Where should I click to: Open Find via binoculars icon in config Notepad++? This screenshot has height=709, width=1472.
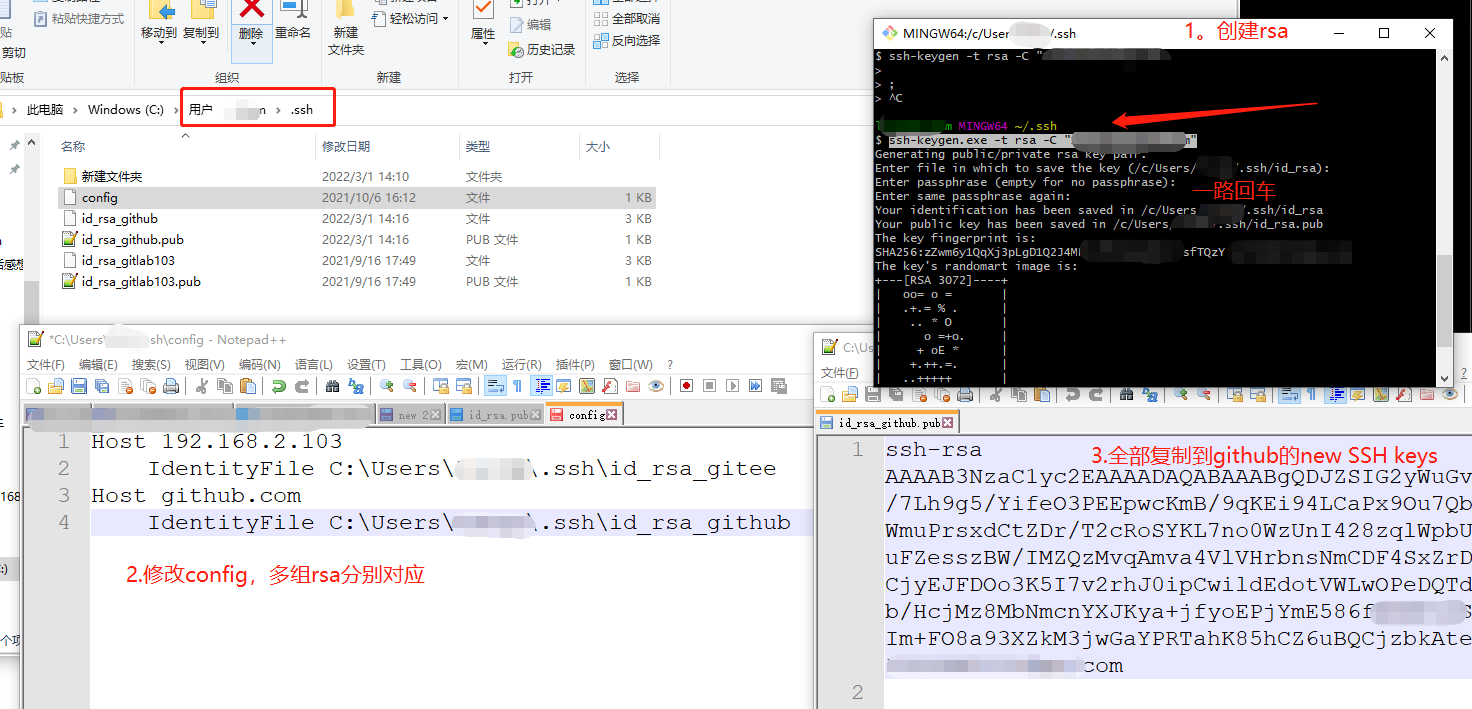coord(333,386)
